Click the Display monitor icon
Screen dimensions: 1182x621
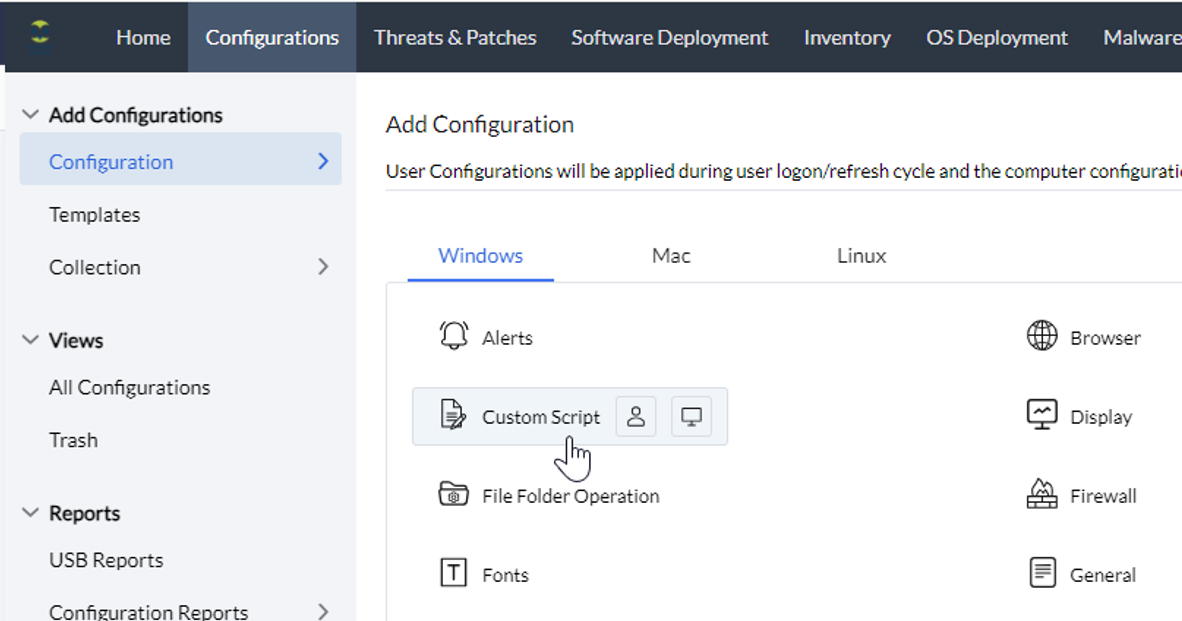(x=1042, y=415)
